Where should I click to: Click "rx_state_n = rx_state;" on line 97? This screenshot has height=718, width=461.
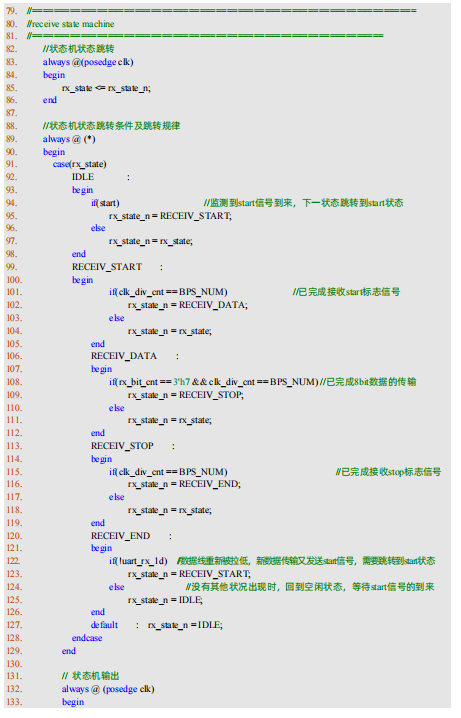[x=151, y=241]
